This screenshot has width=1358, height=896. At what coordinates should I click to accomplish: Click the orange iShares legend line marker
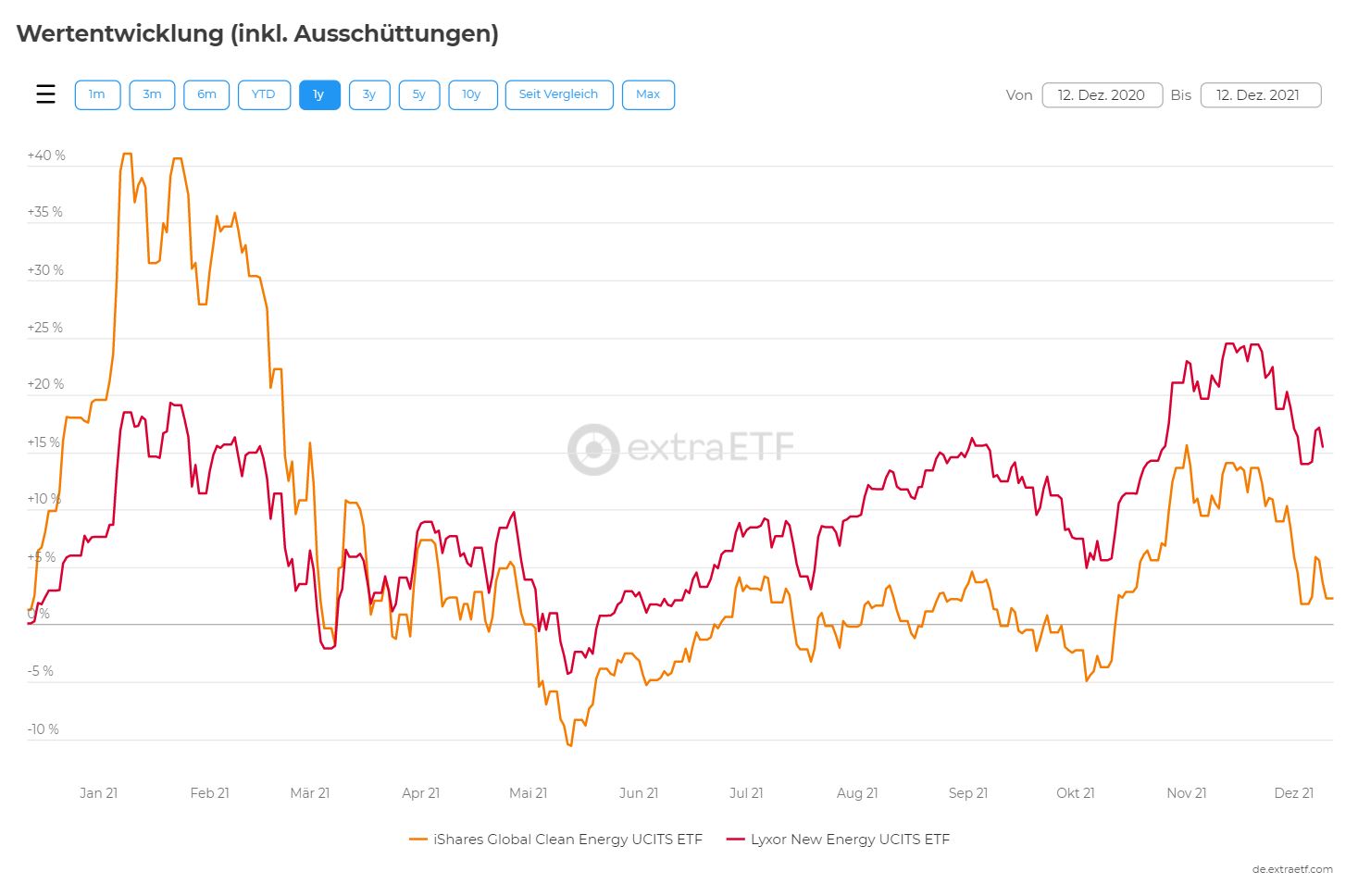pos(418,840)
